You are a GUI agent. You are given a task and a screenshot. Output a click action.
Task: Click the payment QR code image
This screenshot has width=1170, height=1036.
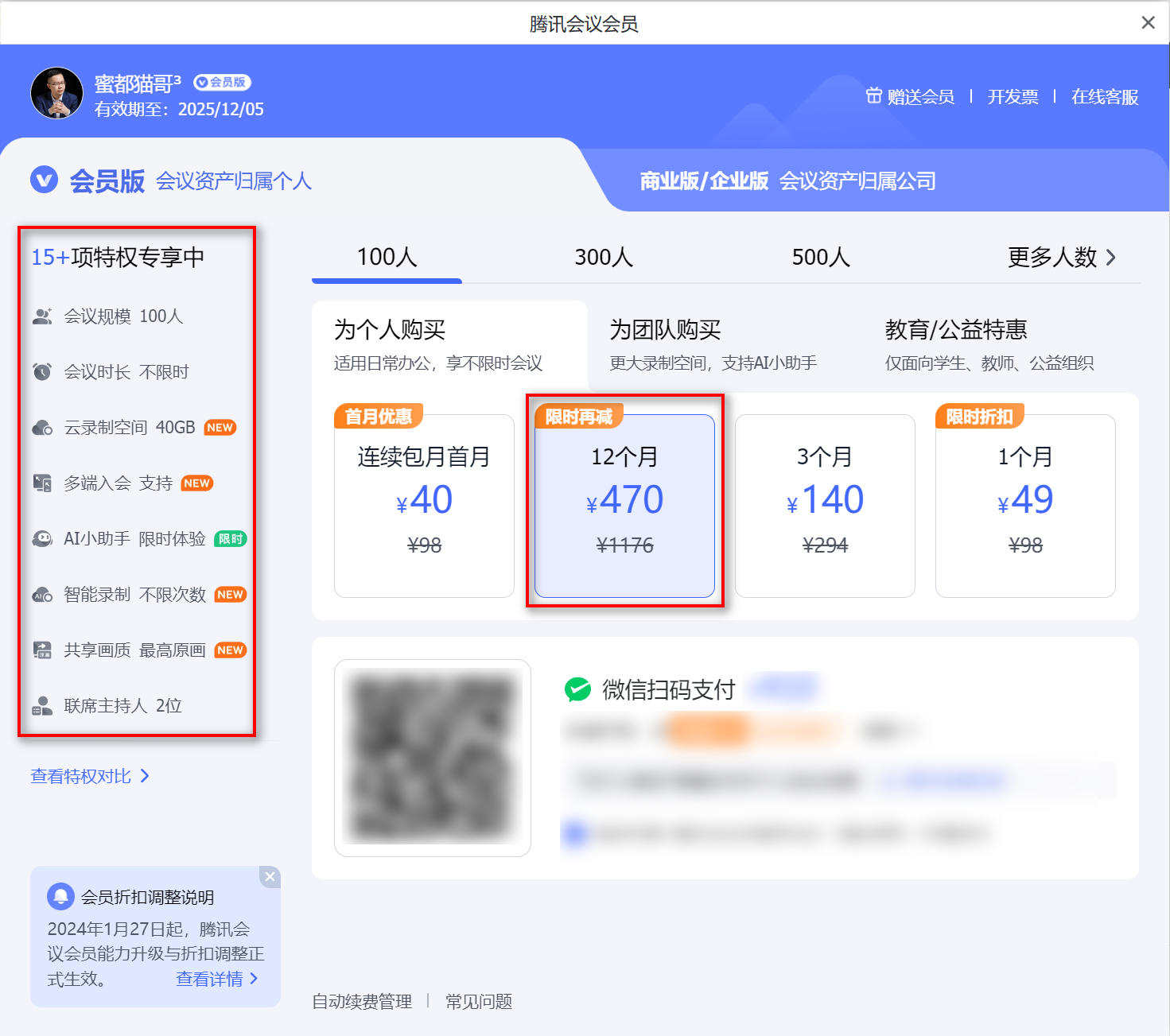(433, 758)
